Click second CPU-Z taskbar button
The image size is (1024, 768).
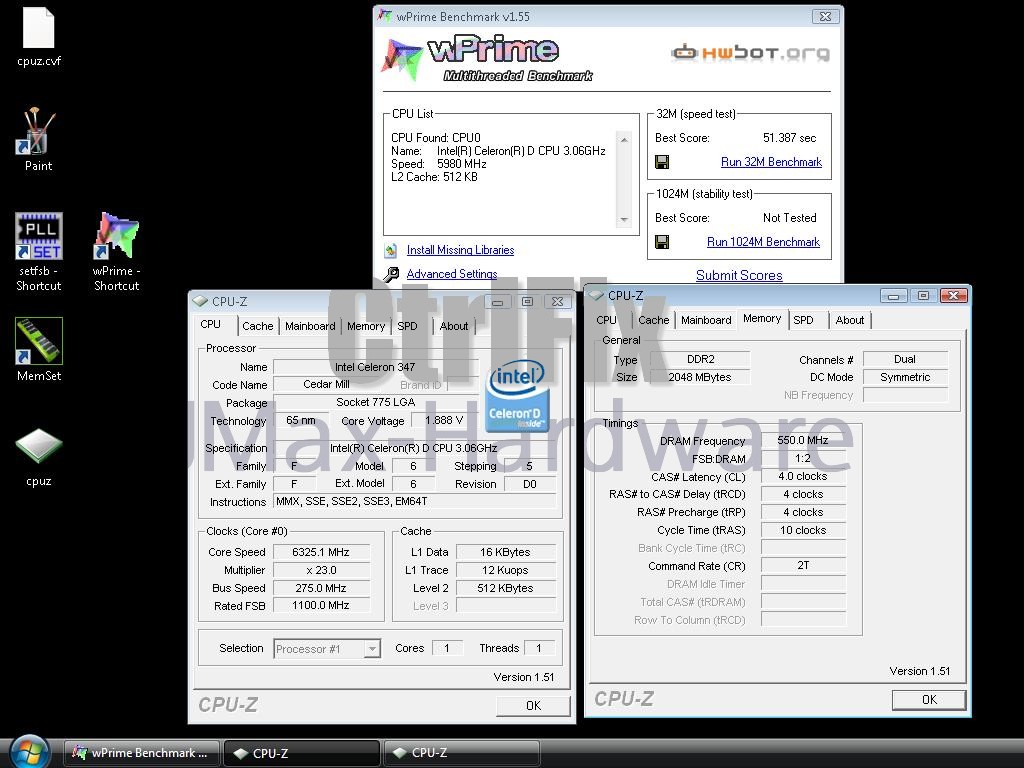462,753
